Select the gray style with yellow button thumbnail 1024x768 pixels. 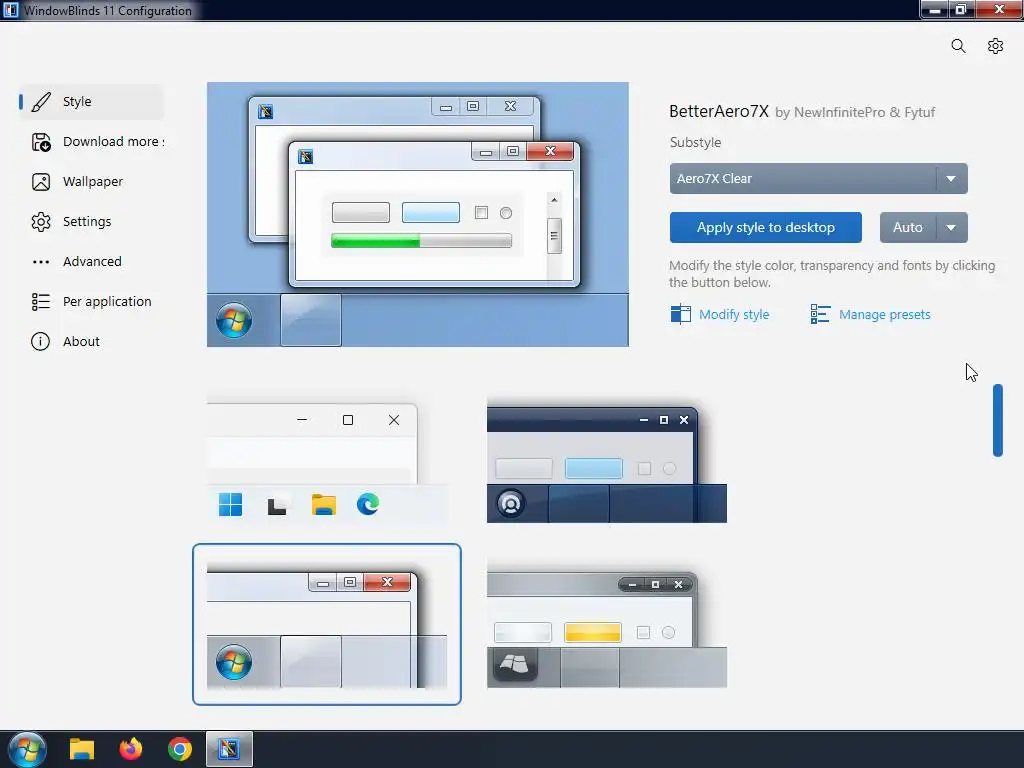click(607, 624)
